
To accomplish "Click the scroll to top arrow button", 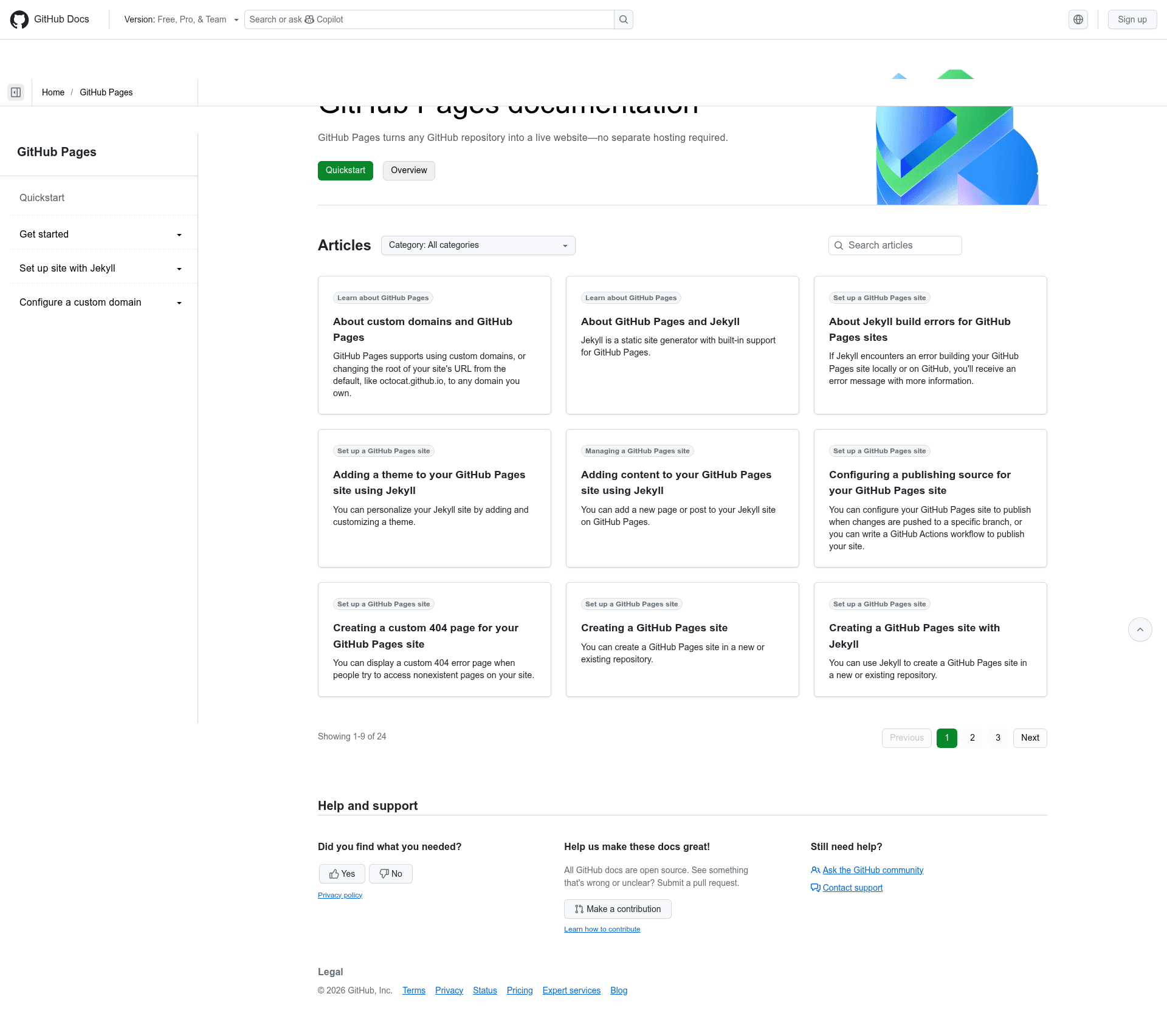I will (x=1140, y=629).
